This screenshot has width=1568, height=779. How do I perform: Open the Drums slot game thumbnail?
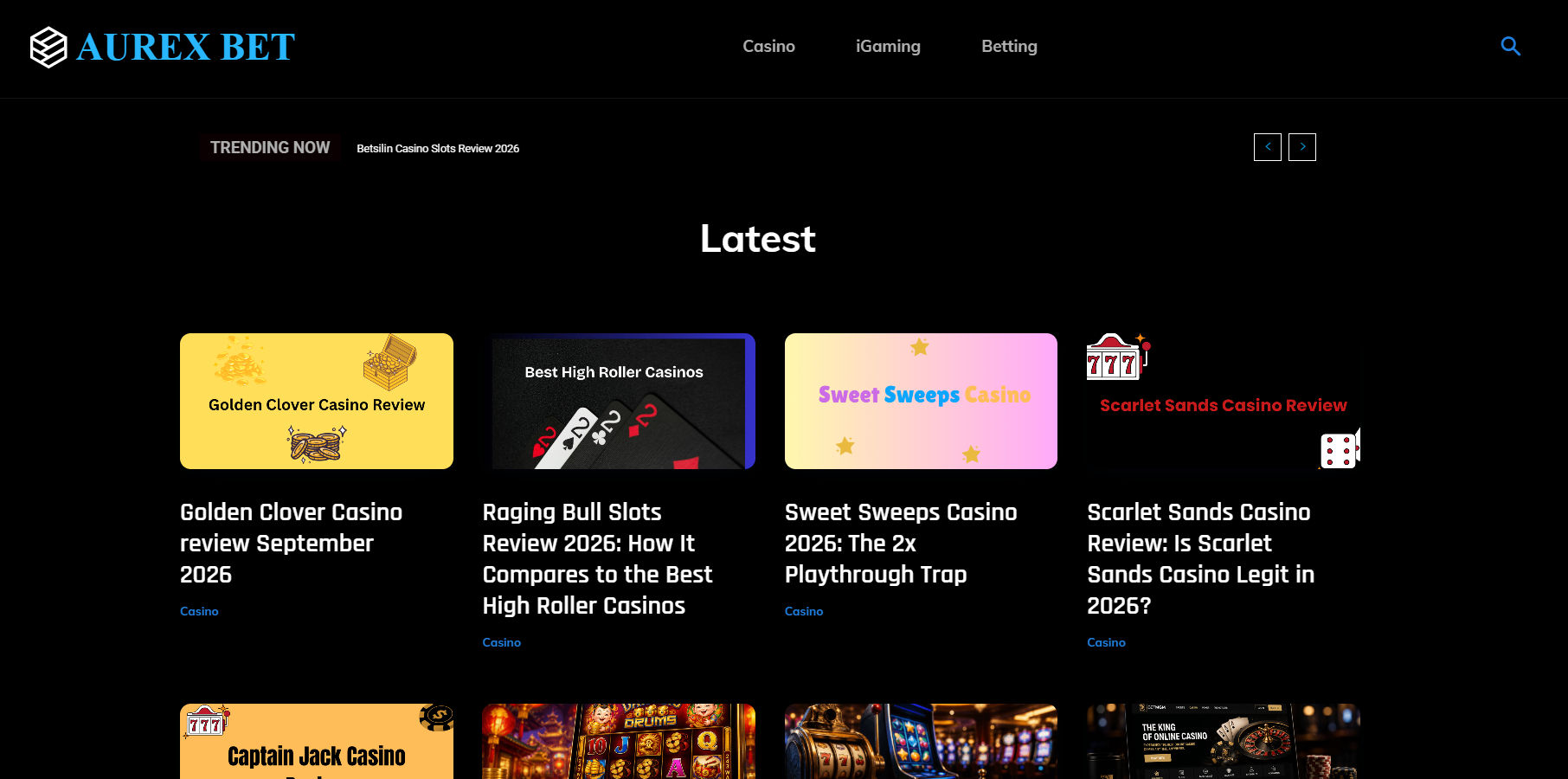click(x=619, y=741)
